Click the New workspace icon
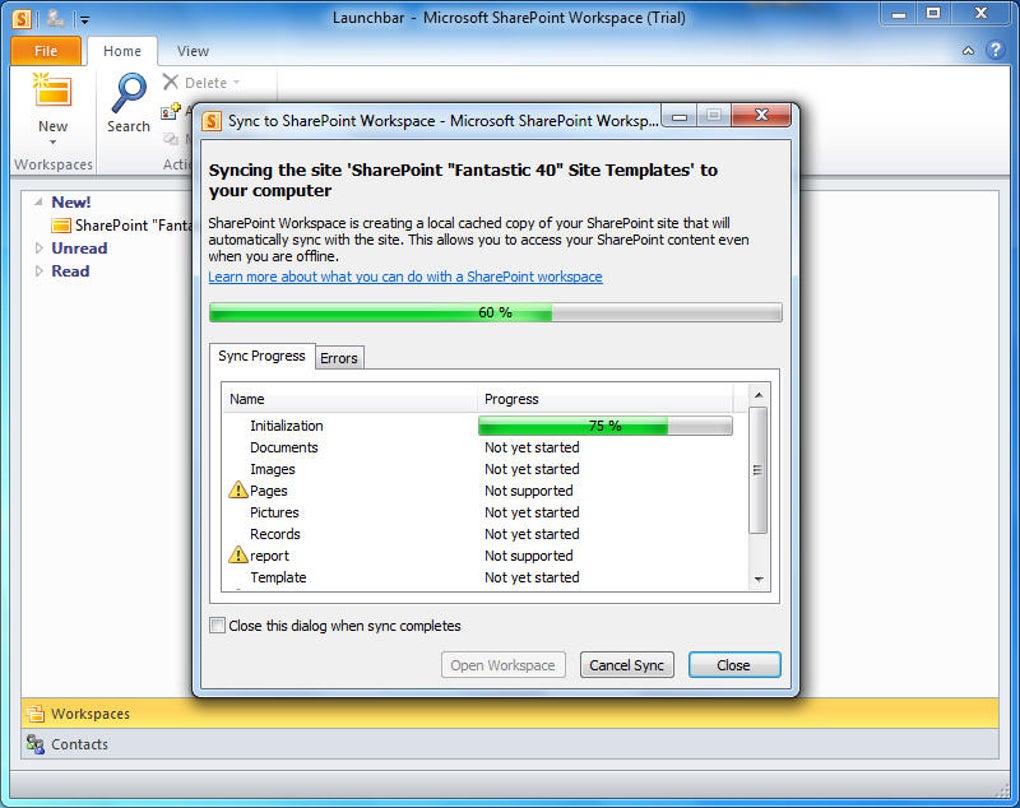 pos(53,90)
